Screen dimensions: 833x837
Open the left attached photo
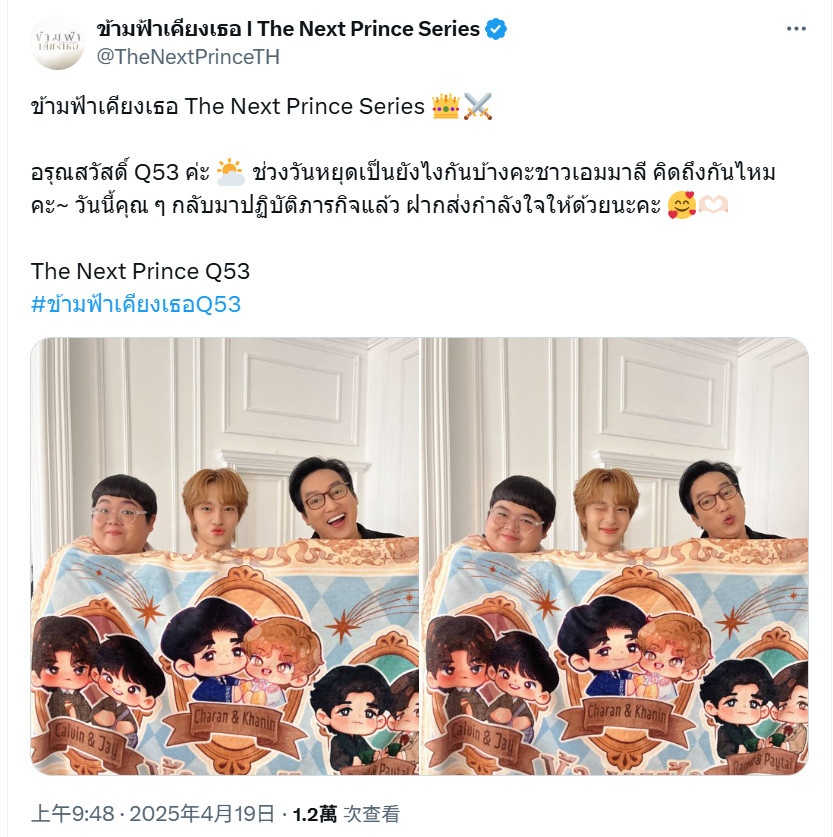pyautogui.click(x=225, y=556)
